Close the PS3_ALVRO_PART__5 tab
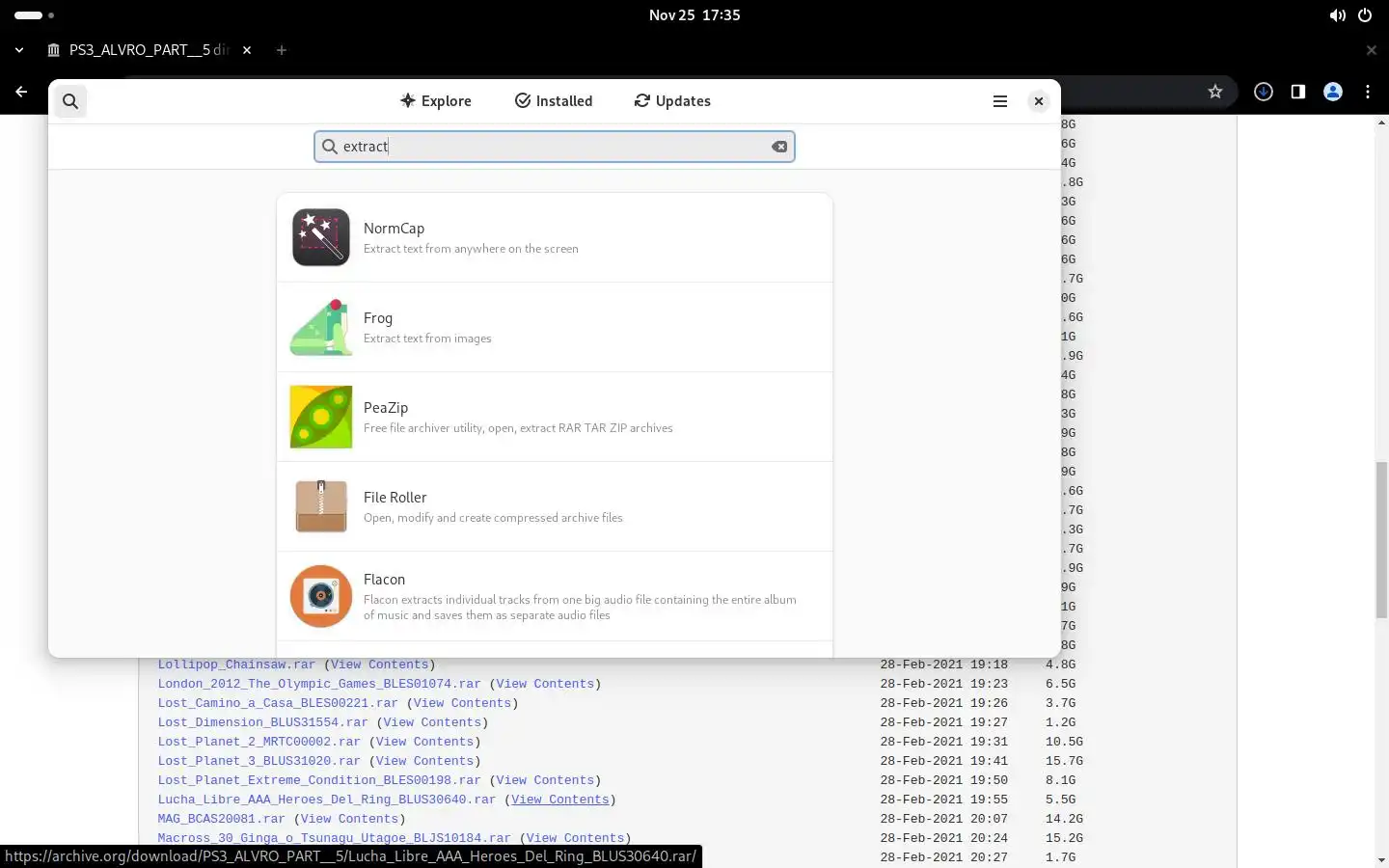The image size is (1389, 868). 247,50
